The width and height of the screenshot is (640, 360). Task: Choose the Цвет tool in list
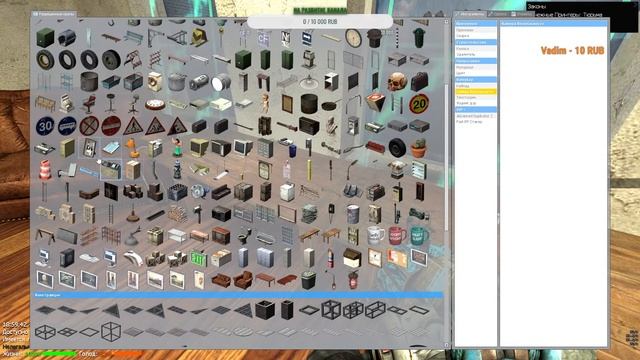[476, 73]
